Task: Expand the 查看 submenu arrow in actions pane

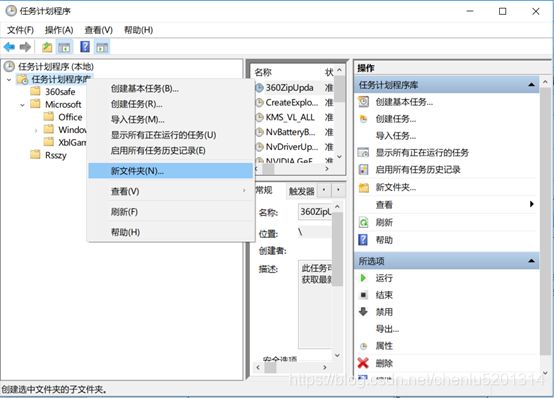Action: tap(531, 204)
